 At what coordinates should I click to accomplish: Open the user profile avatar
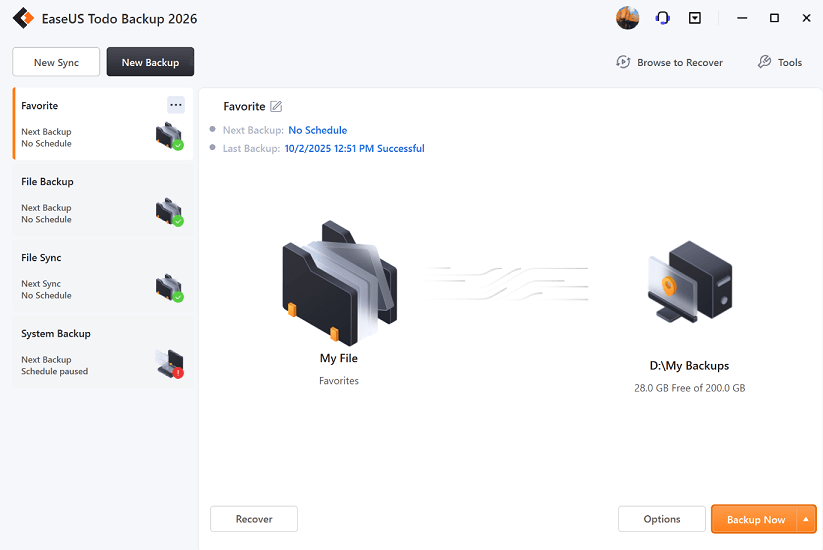(x=627, y=18)
